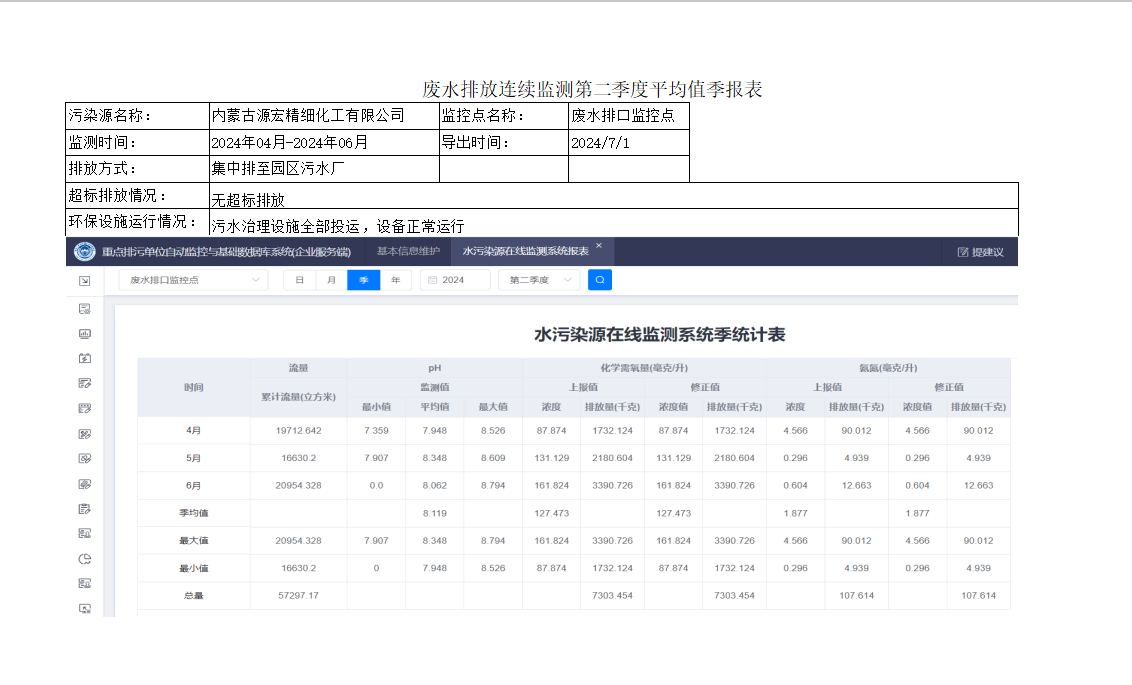Click the monitor-with-cursor icon at sidebar bottom
Screen dimensions: 1132x685
[x=84, y=608]
